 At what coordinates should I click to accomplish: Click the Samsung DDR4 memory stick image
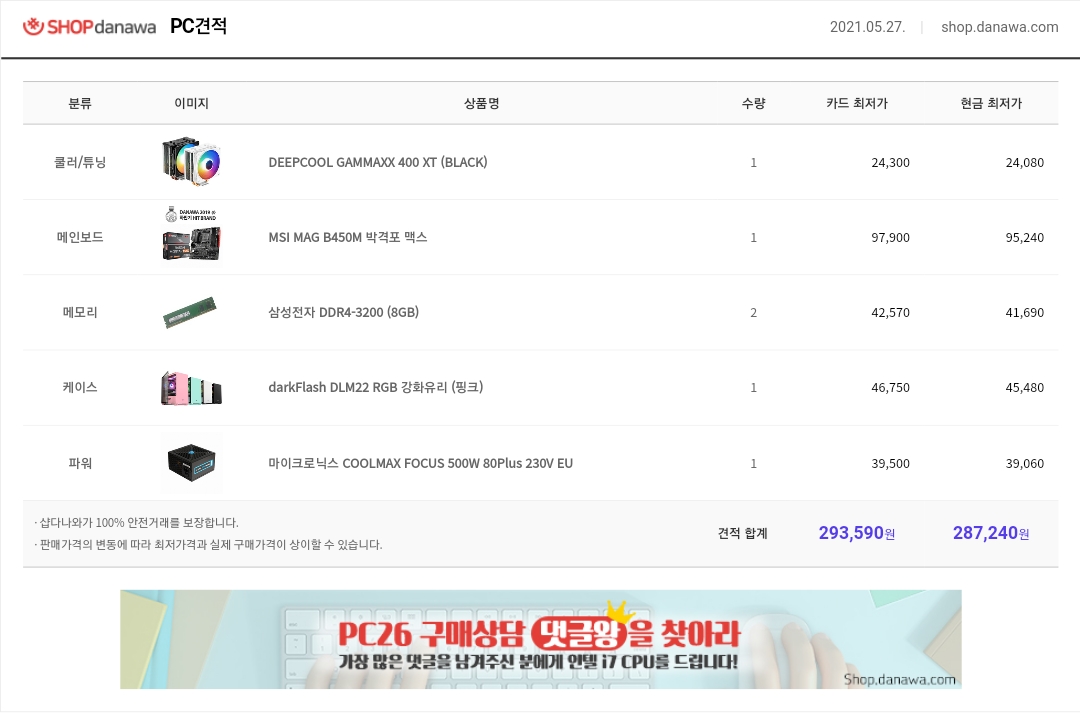pos(190,312)
